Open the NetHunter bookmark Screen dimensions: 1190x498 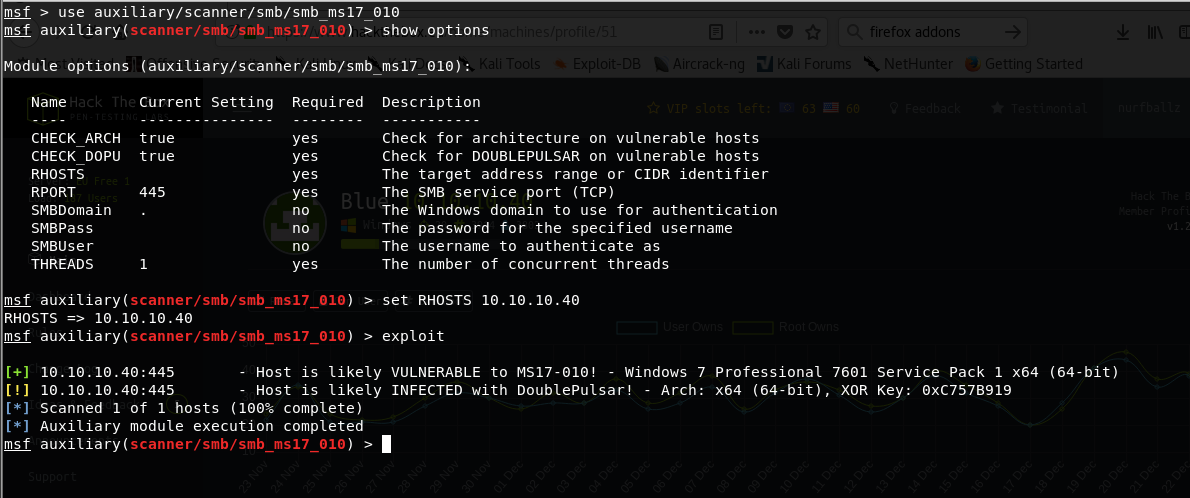[908, 64]
